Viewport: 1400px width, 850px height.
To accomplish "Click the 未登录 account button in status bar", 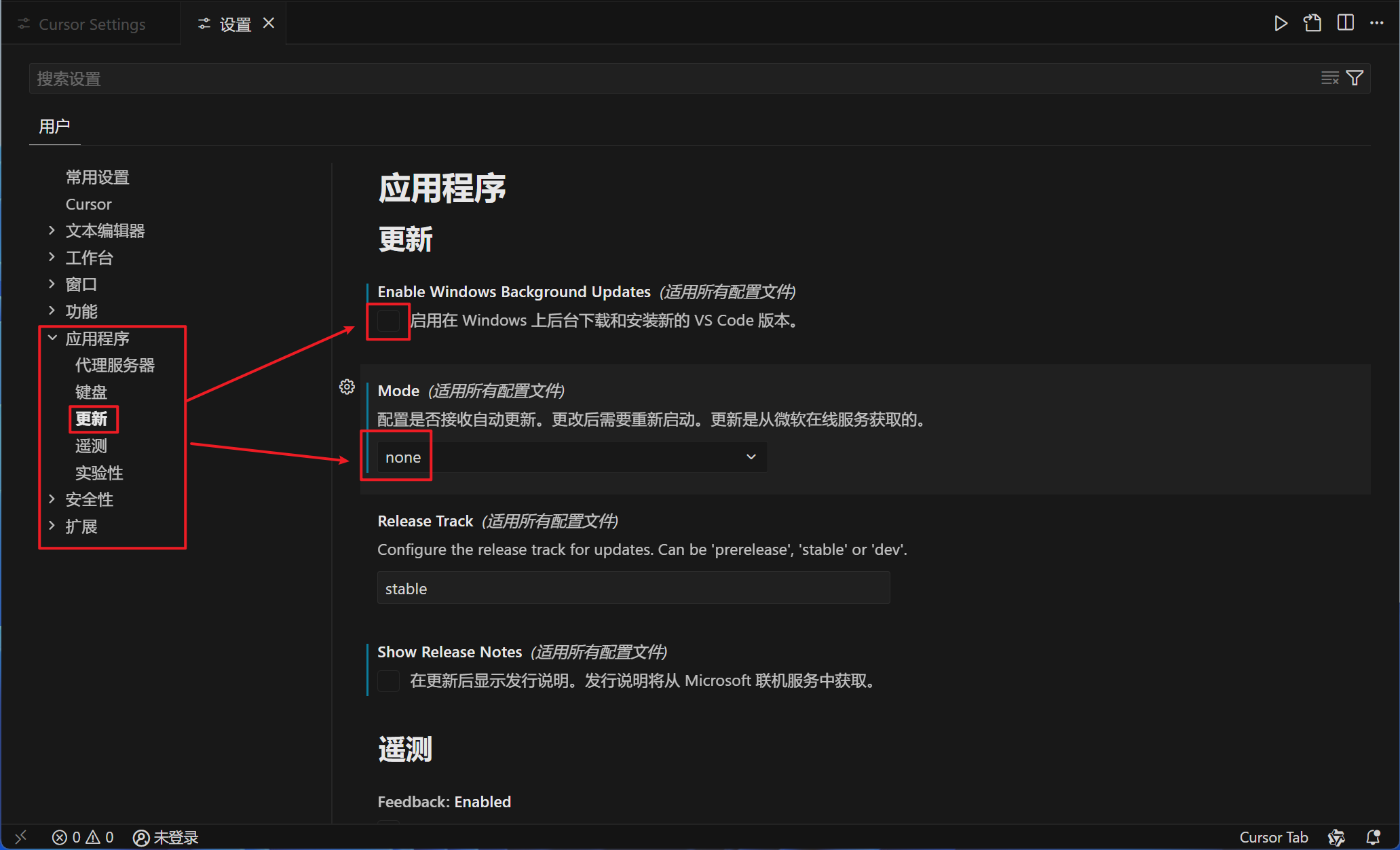I will 165,836.
